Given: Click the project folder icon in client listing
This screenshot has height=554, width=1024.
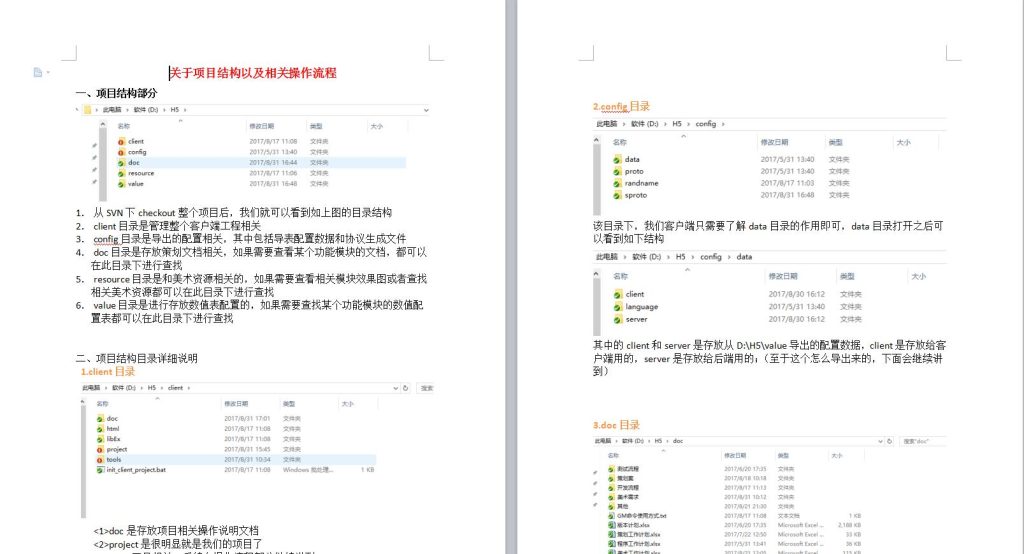Looking at the screenshot, I should tap(100, 449).
